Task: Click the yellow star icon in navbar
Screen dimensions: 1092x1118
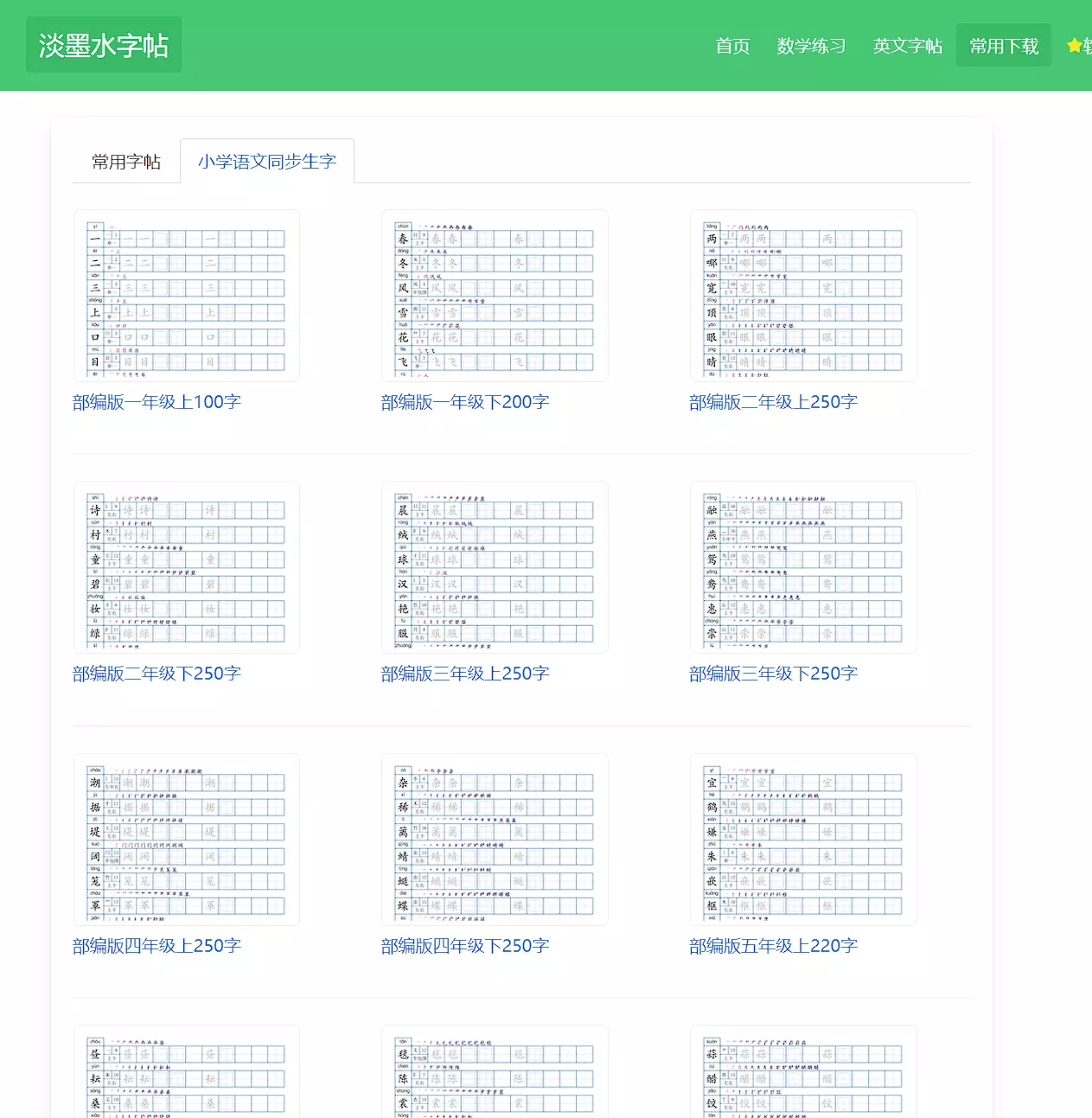Action: pos(1074,46)
